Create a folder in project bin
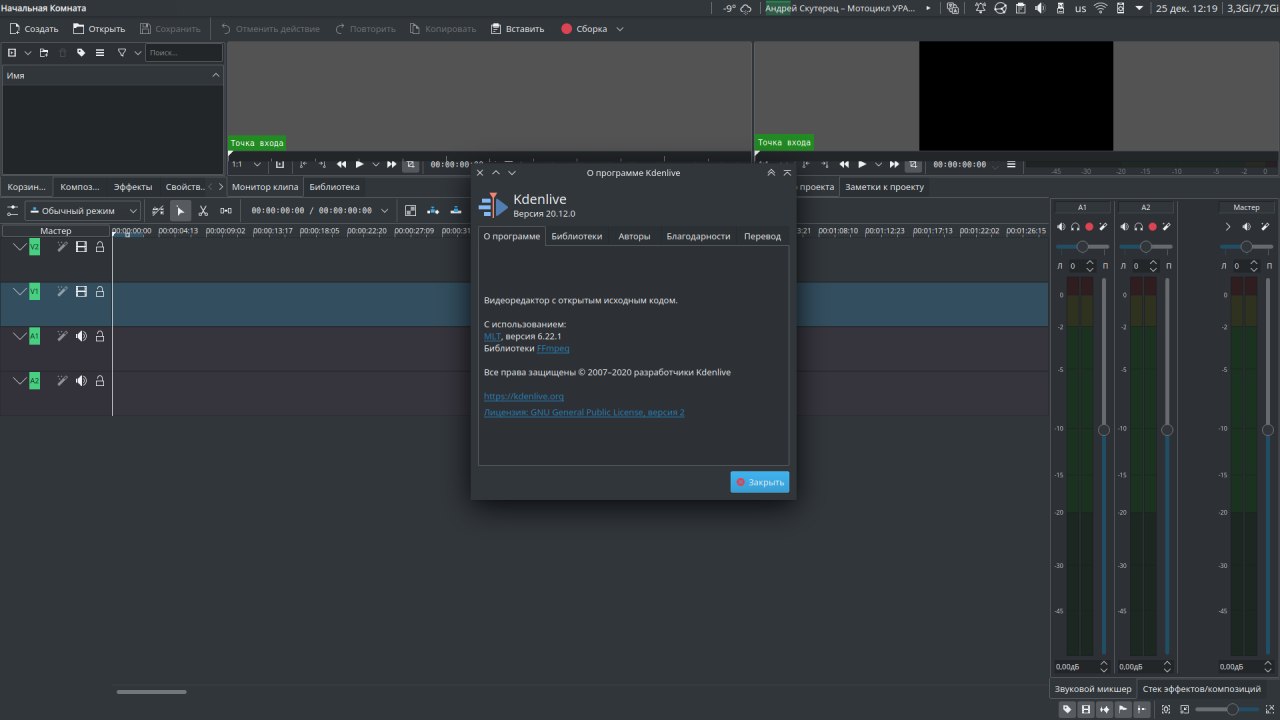The image size is (1280, 720). pos(44,52)
